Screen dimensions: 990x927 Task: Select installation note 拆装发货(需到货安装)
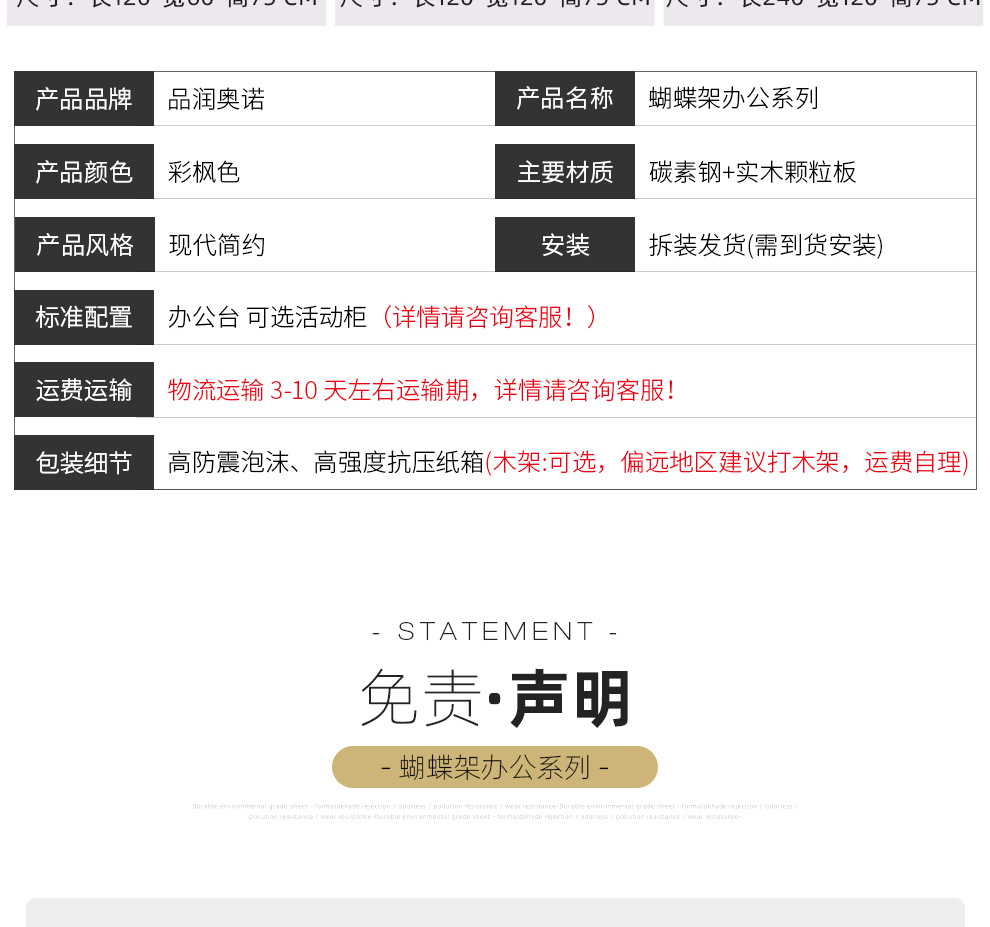coord(766,244)
